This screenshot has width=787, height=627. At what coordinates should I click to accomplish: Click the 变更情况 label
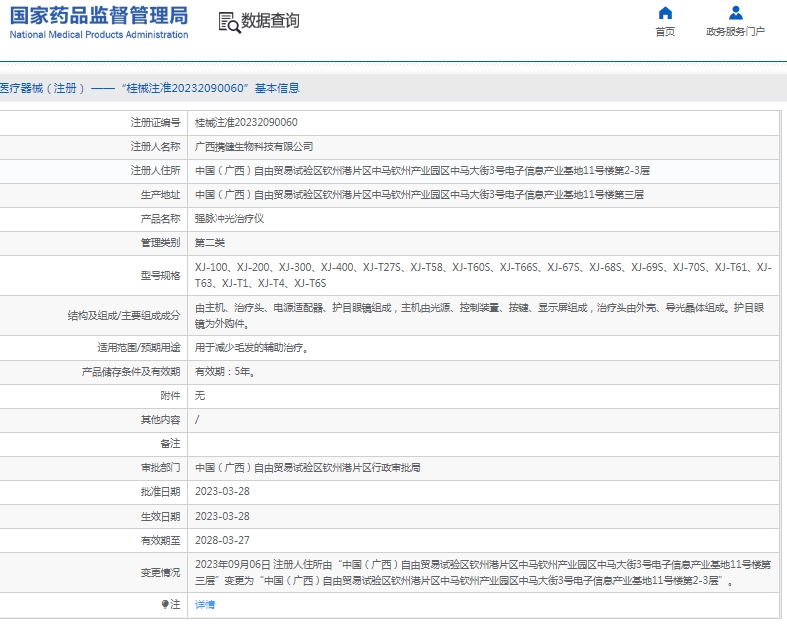[160, 573]
